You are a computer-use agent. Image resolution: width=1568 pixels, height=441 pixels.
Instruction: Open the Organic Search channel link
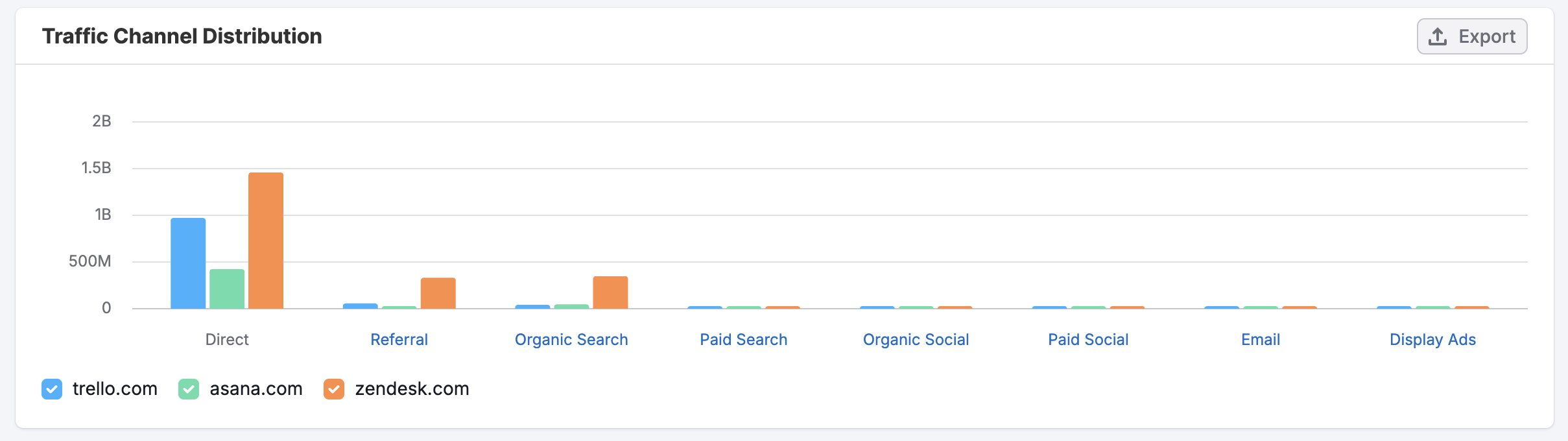[x=571, y=340]
